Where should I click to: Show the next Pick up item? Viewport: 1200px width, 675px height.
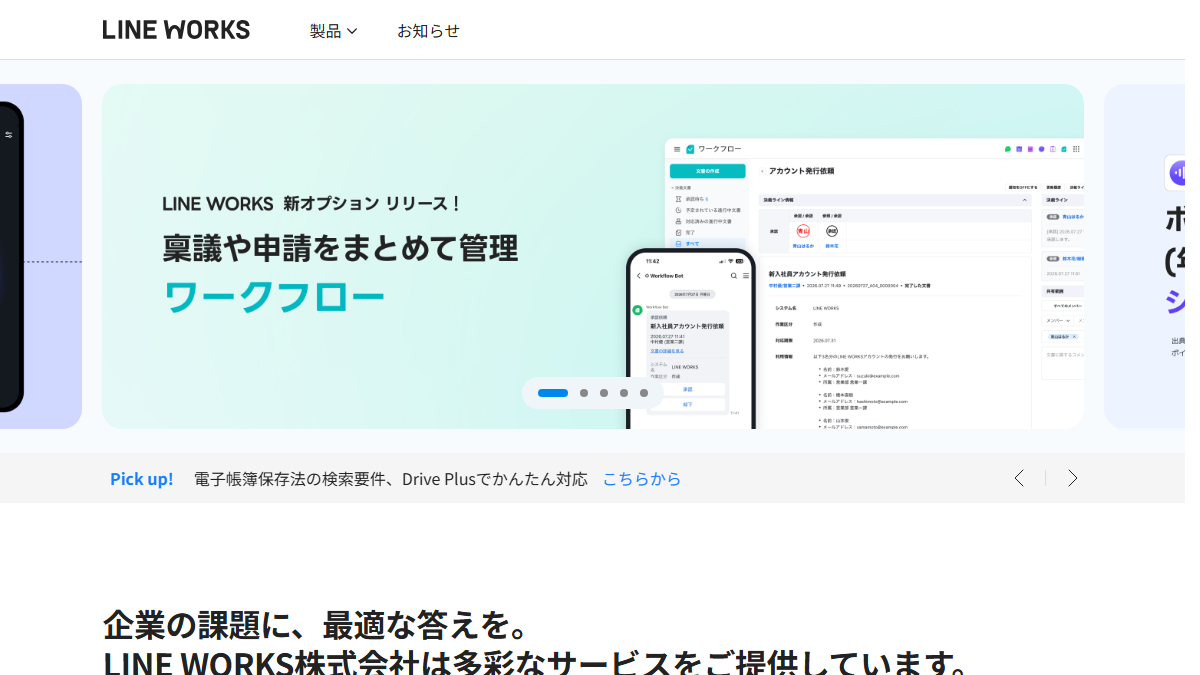pyautogui.click(x=1072, y=478)
